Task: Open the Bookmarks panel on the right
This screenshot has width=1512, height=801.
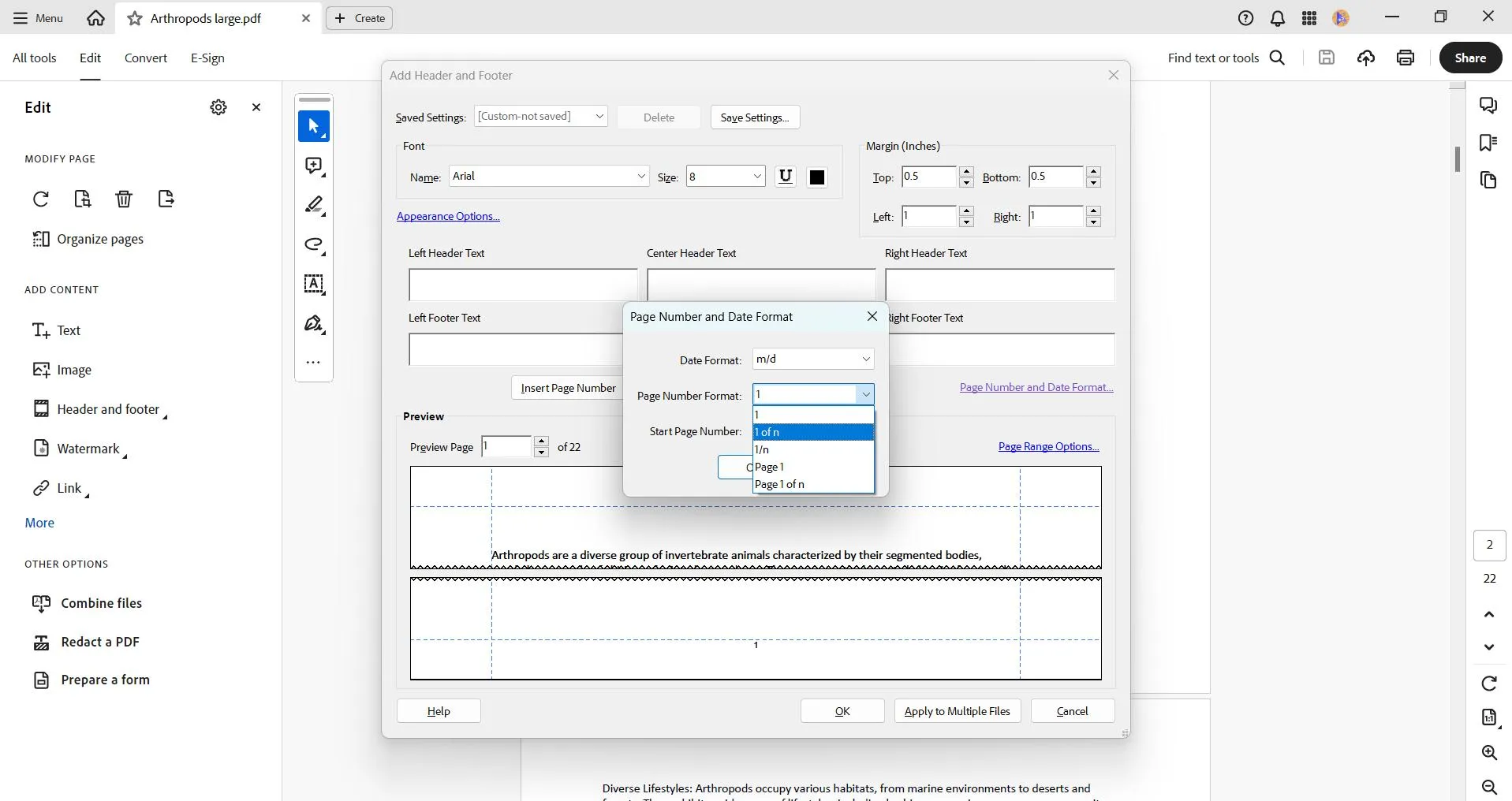Action: tap(1489, 143)
